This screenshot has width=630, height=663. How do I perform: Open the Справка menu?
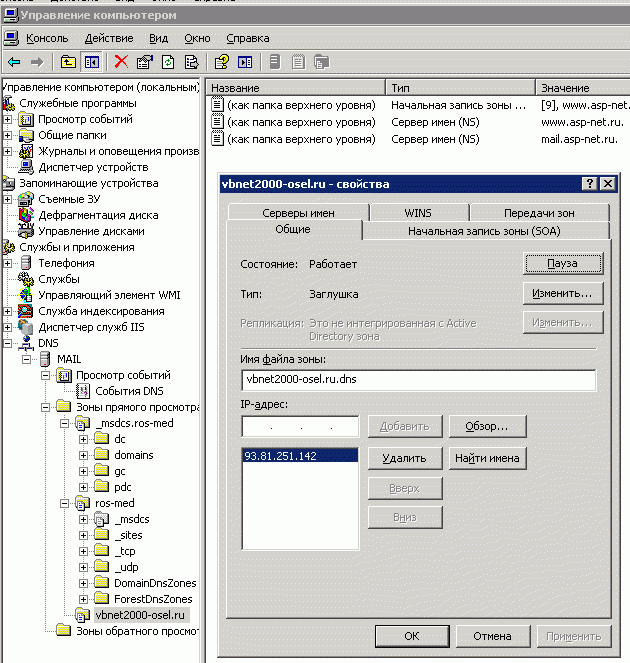click(248, 38)
